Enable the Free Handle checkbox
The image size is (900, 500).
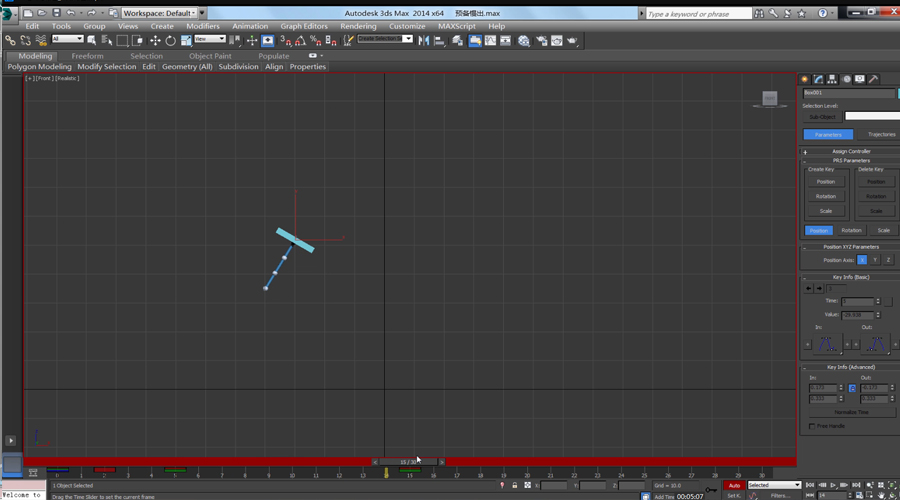[812, 426]
